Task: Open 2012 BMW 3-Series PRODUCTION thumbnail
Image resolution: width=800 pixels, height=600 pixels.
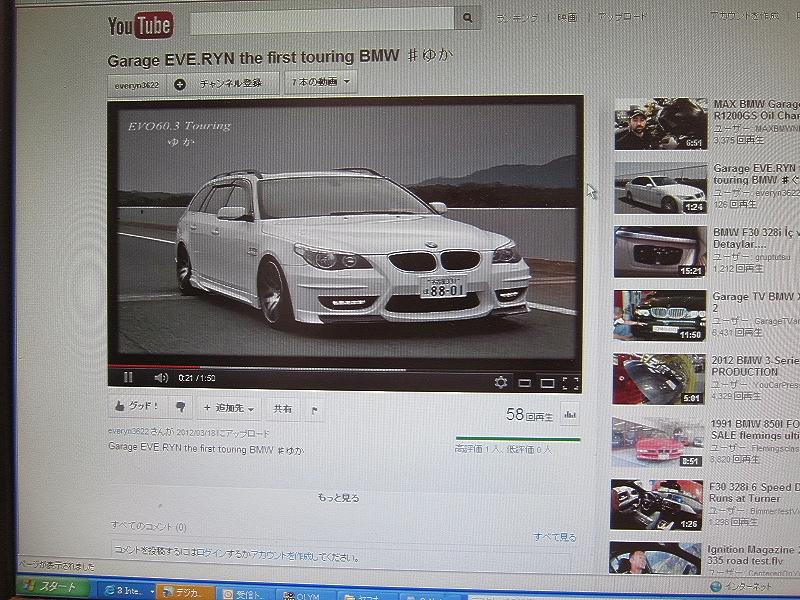Action: (x=659, y=379)
